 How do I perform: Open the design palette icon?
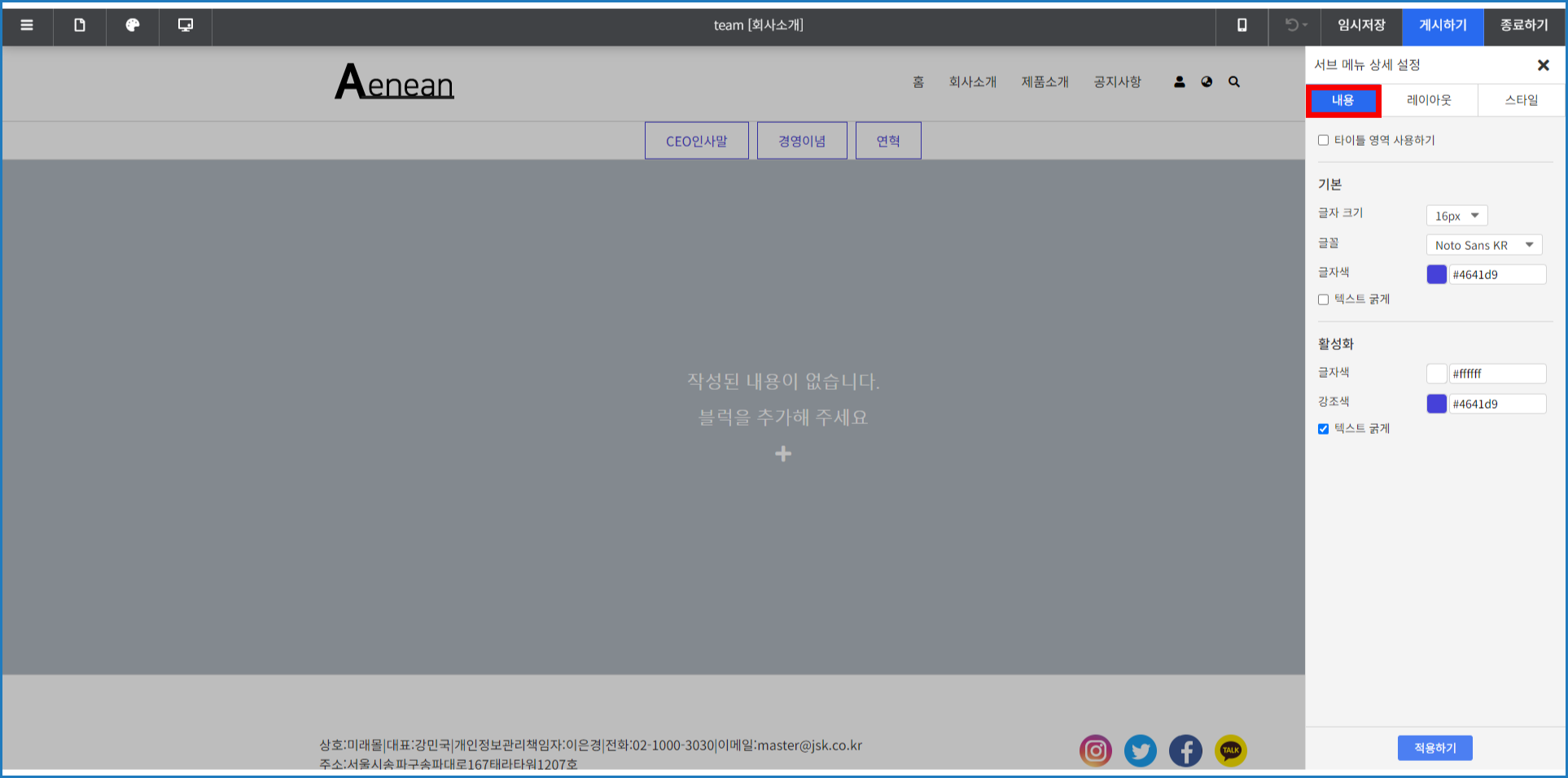[x=133, y=25]
